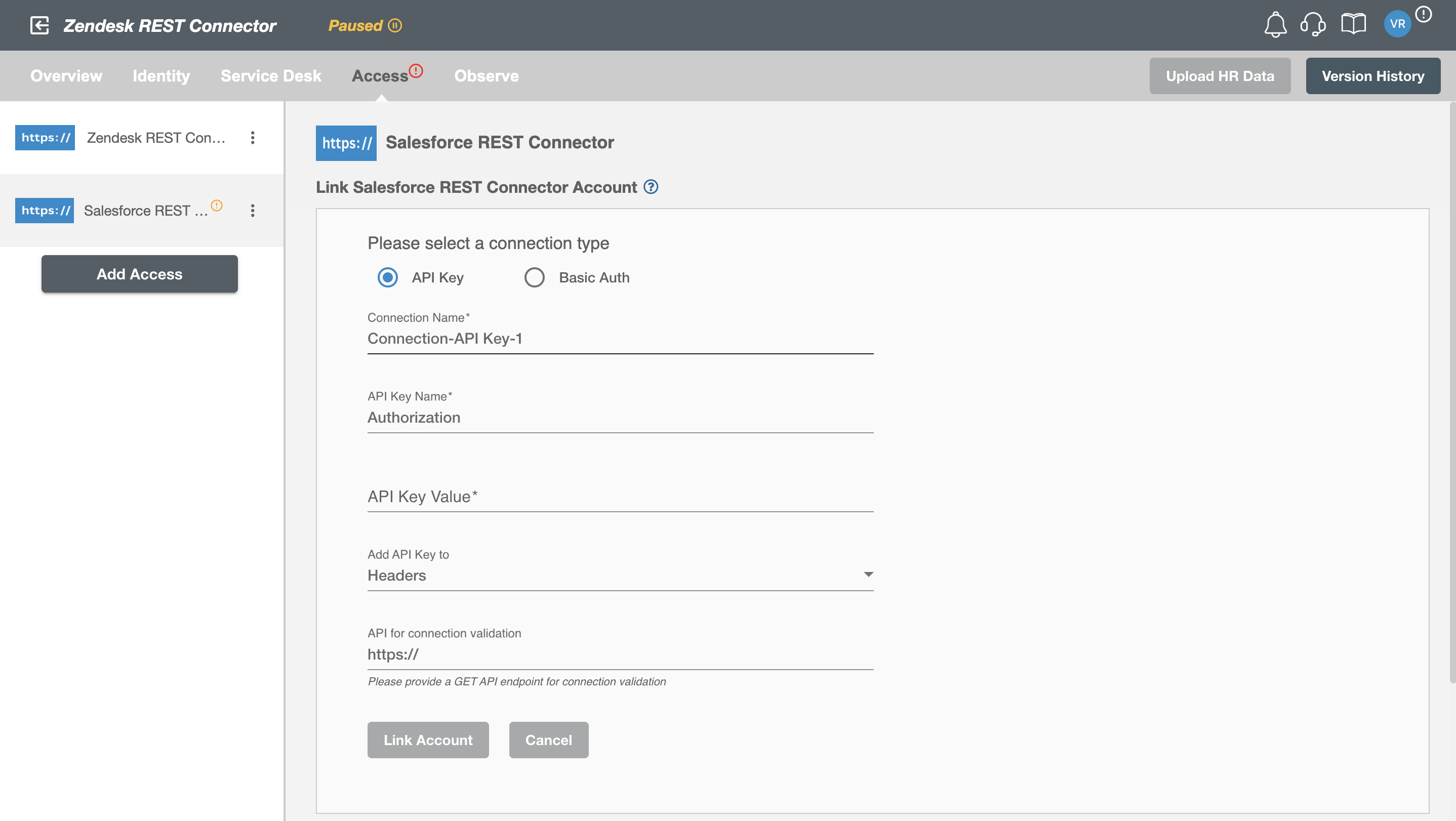1456x821 pixels.
Task: Click the back/exit arrow icon
Action: point(39,25)
